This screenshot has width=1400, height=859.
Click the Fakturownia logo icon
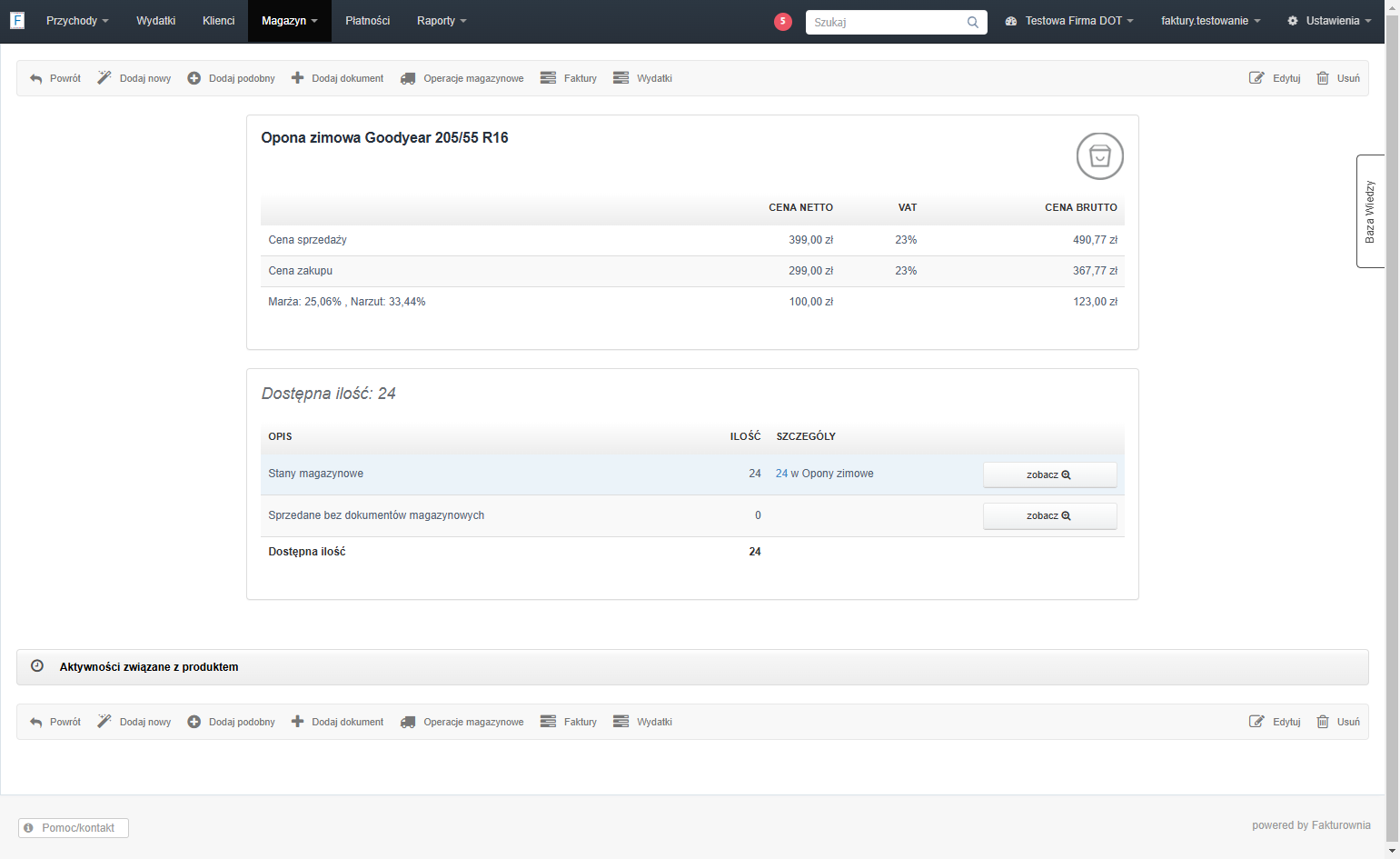point(17,20)
